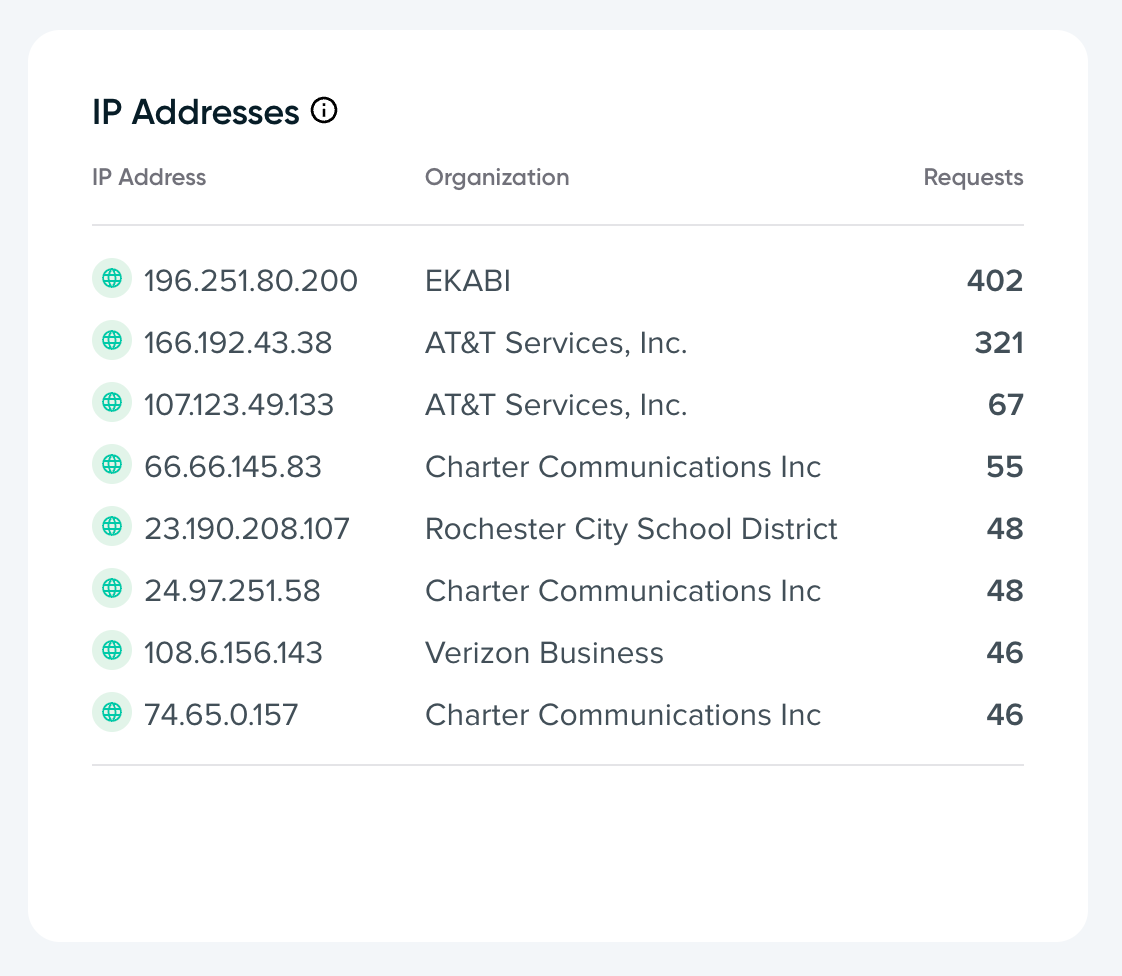Click globe icon next to 66.66.145.83
Image resolution: width=1122 pixels, height=976 pixels.
click(112, 465)
